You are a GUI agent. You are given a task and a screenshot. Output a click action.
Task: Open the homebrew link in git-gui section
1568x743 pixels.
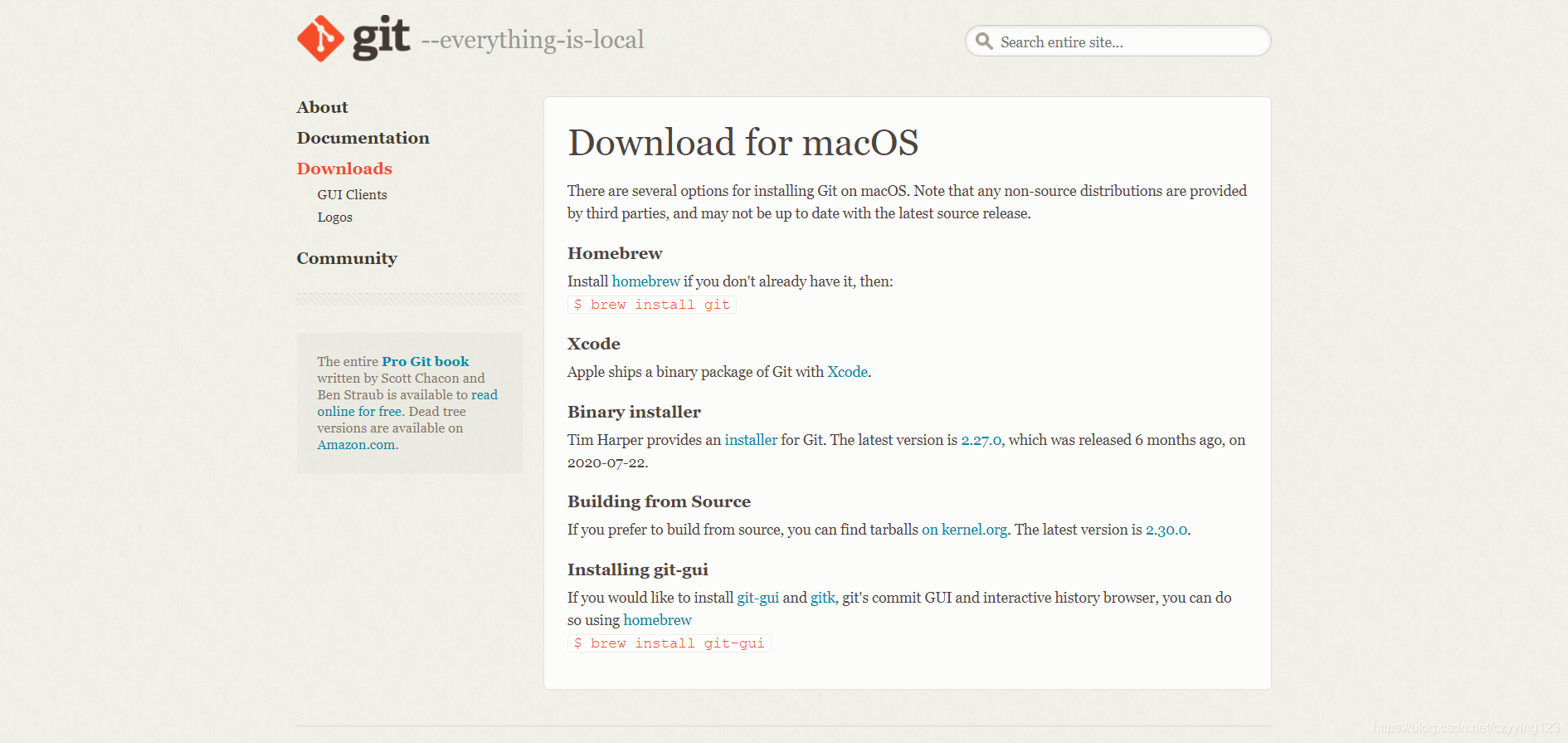pos(657,620)
